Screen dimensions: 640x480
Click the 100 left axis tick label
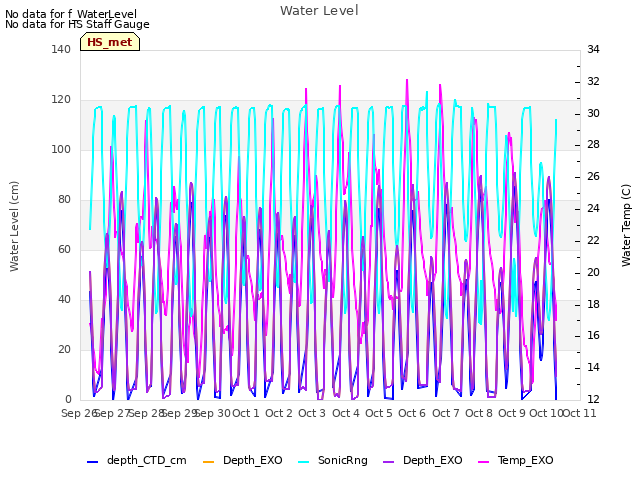pyautogui.click(x=61, y=149)
